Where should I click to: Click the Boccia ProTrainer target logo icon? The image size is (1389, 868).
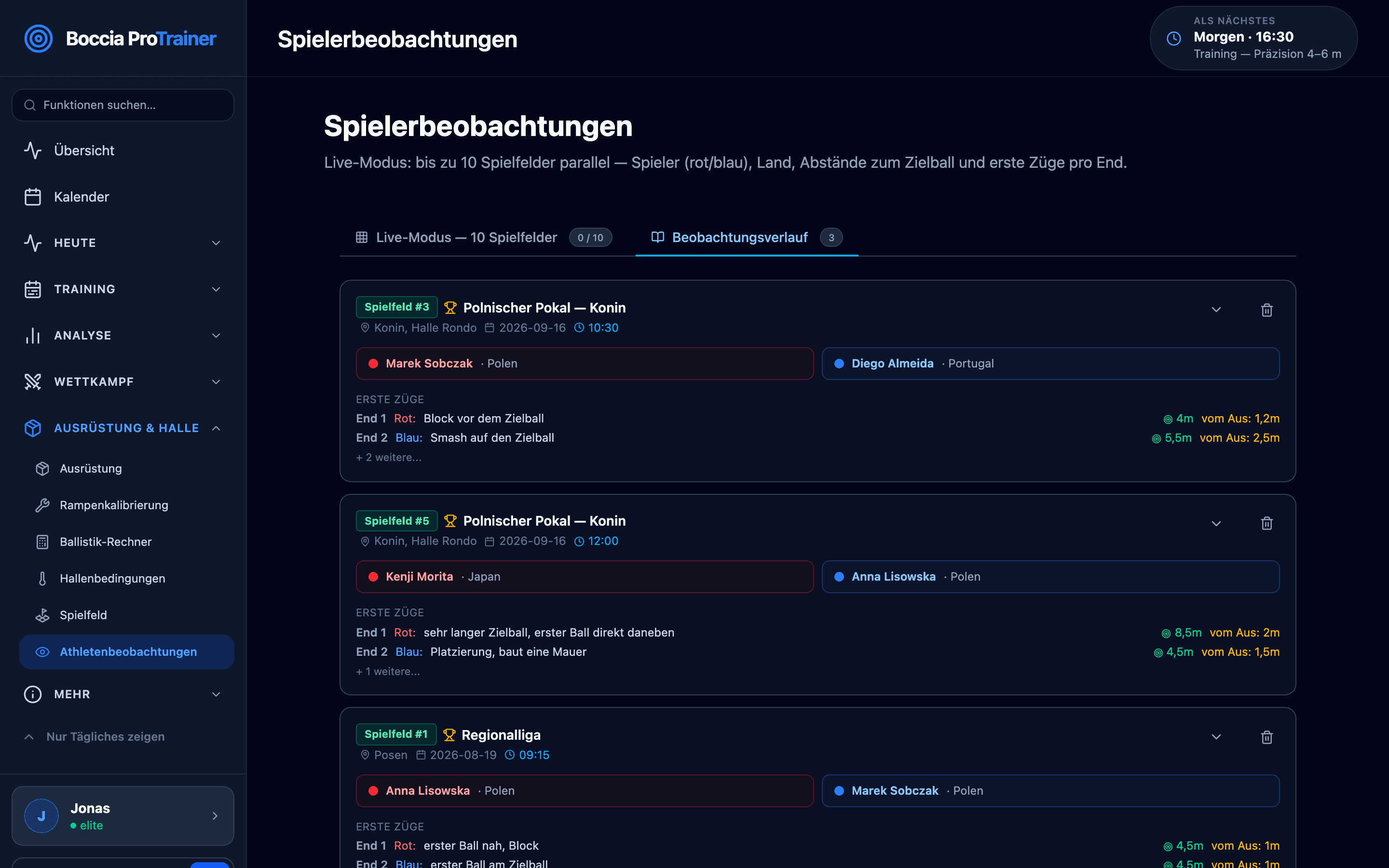(39, 39)
